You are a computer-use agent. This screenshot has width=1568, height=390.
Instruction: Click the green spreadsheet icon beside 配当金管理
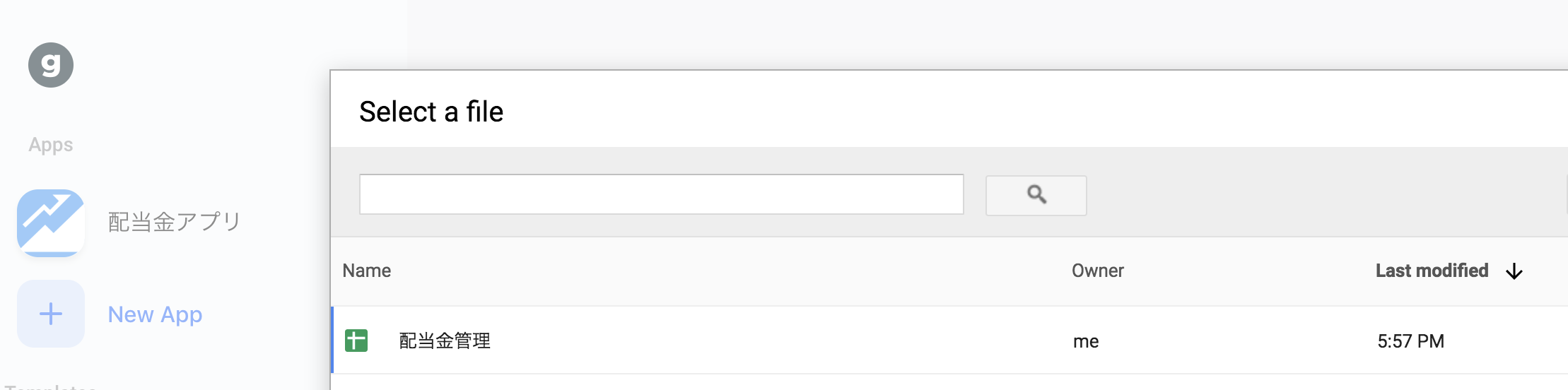(356, 341)
